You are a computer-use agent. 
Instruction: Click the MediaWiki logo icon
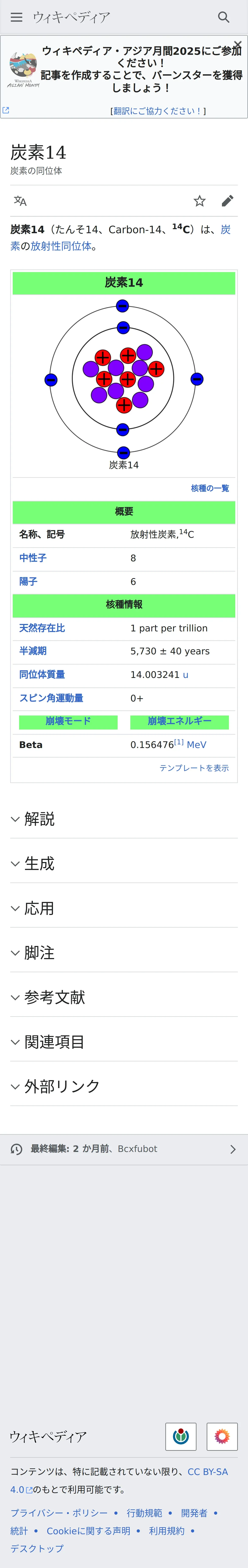click(222, 1437)
